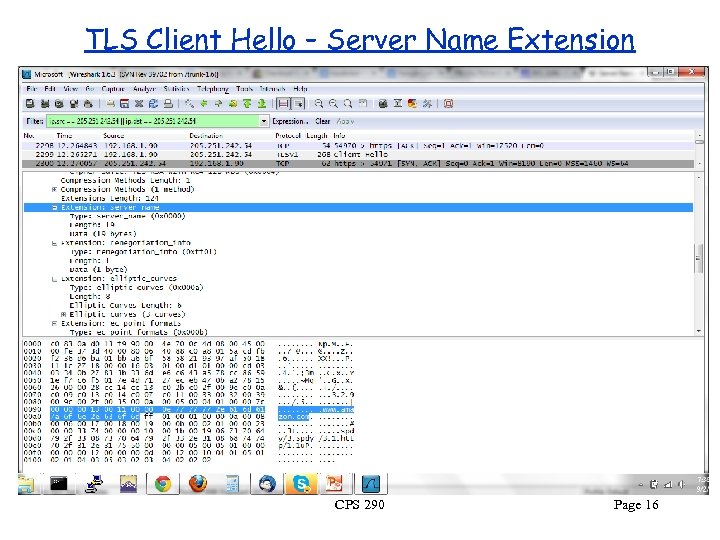Print packets toolbar icon
Viewport: 720px width, 540px height.
pyautogui.click(x=168, y=104)
